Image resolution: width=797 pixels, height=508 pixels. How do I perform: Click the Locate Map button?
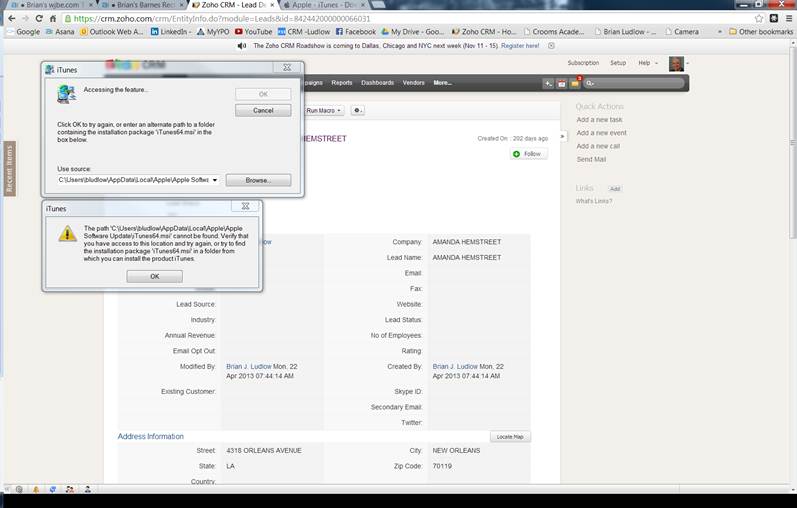[510, 437]
